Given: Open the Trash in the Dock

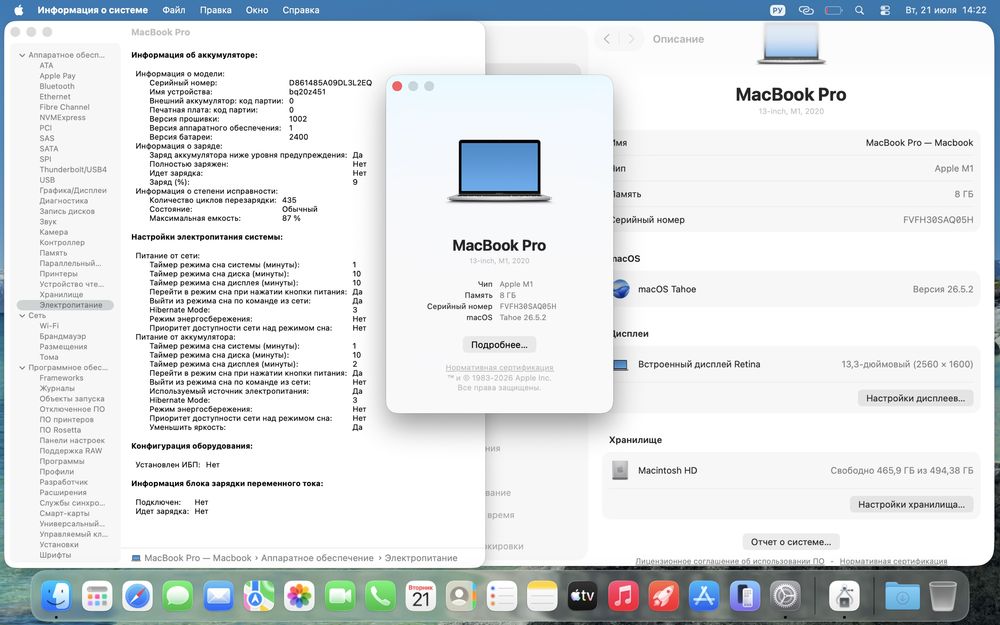Looking at the screenshot, I should point(943,597).
